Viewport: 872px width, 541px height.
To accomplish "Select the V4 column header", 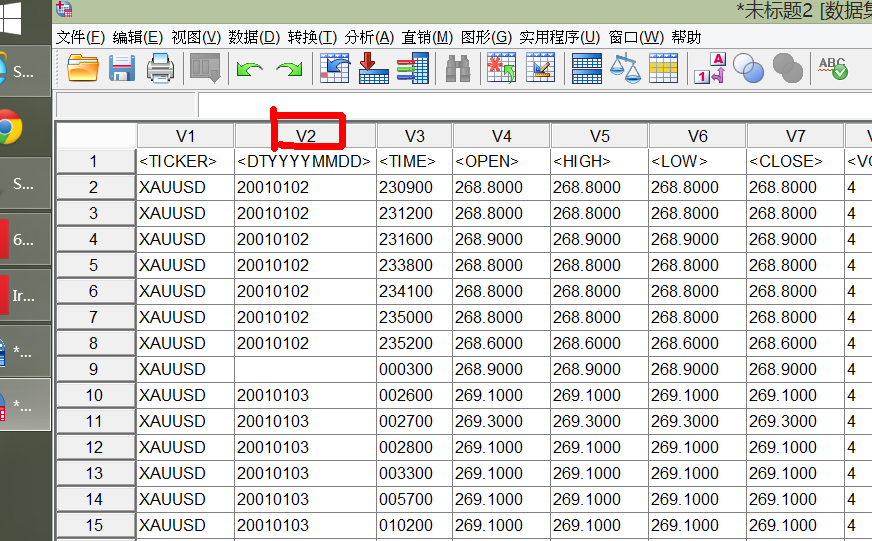I will pyautogui.click(x=502, y=136).
